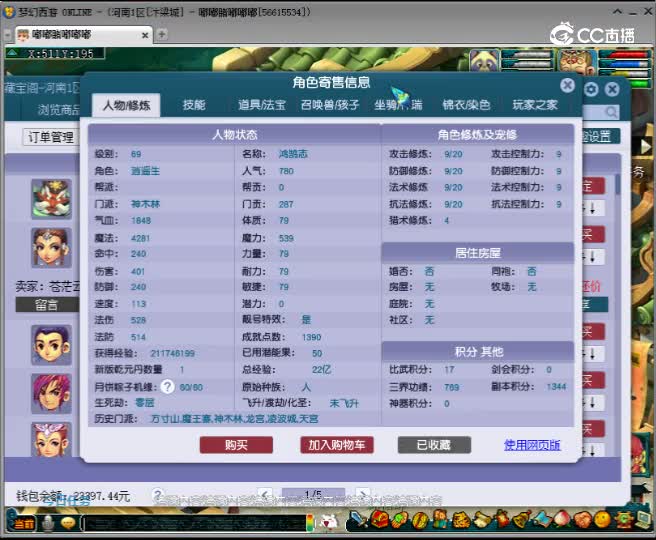Click the panda pet portrait at top
Viewport: 656px width, 540px height.
point(484,62)
